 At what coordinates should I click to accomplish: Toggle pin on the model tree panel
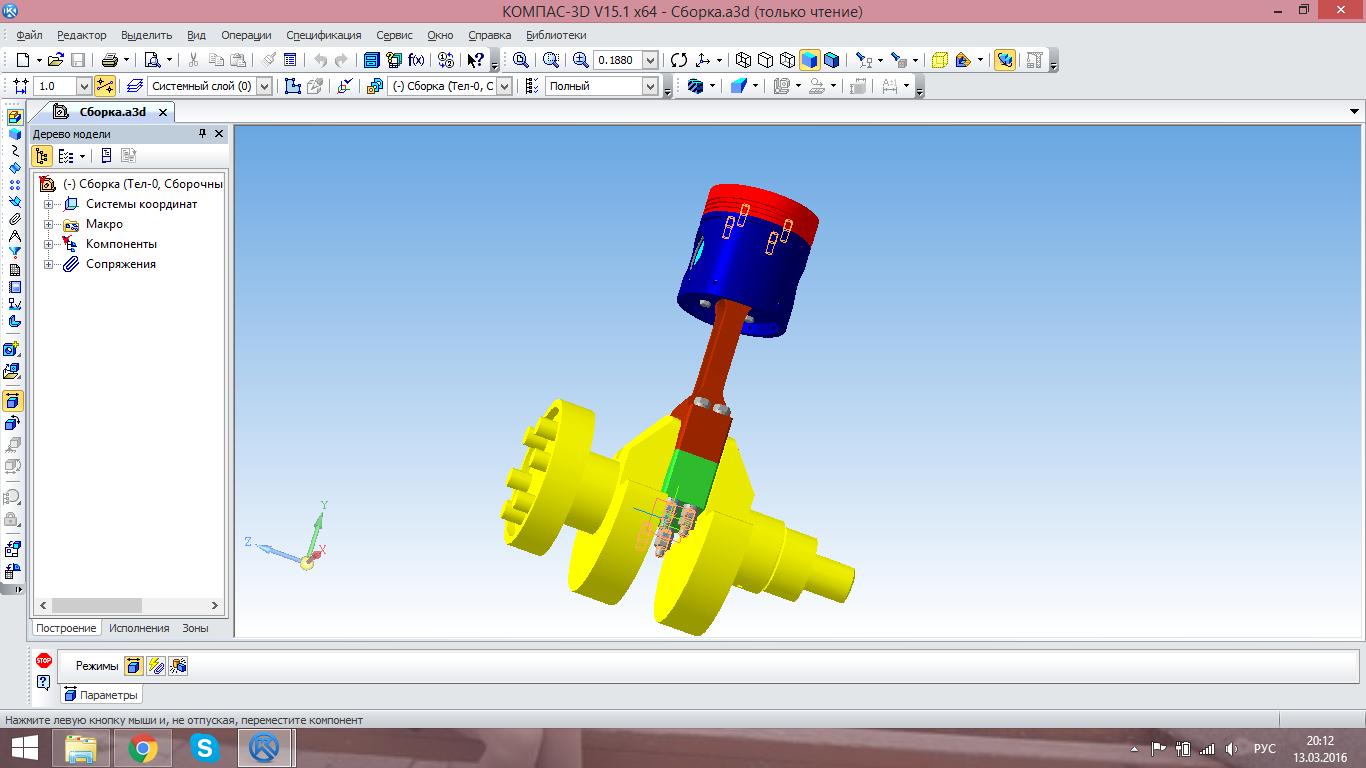coord(202,134)
